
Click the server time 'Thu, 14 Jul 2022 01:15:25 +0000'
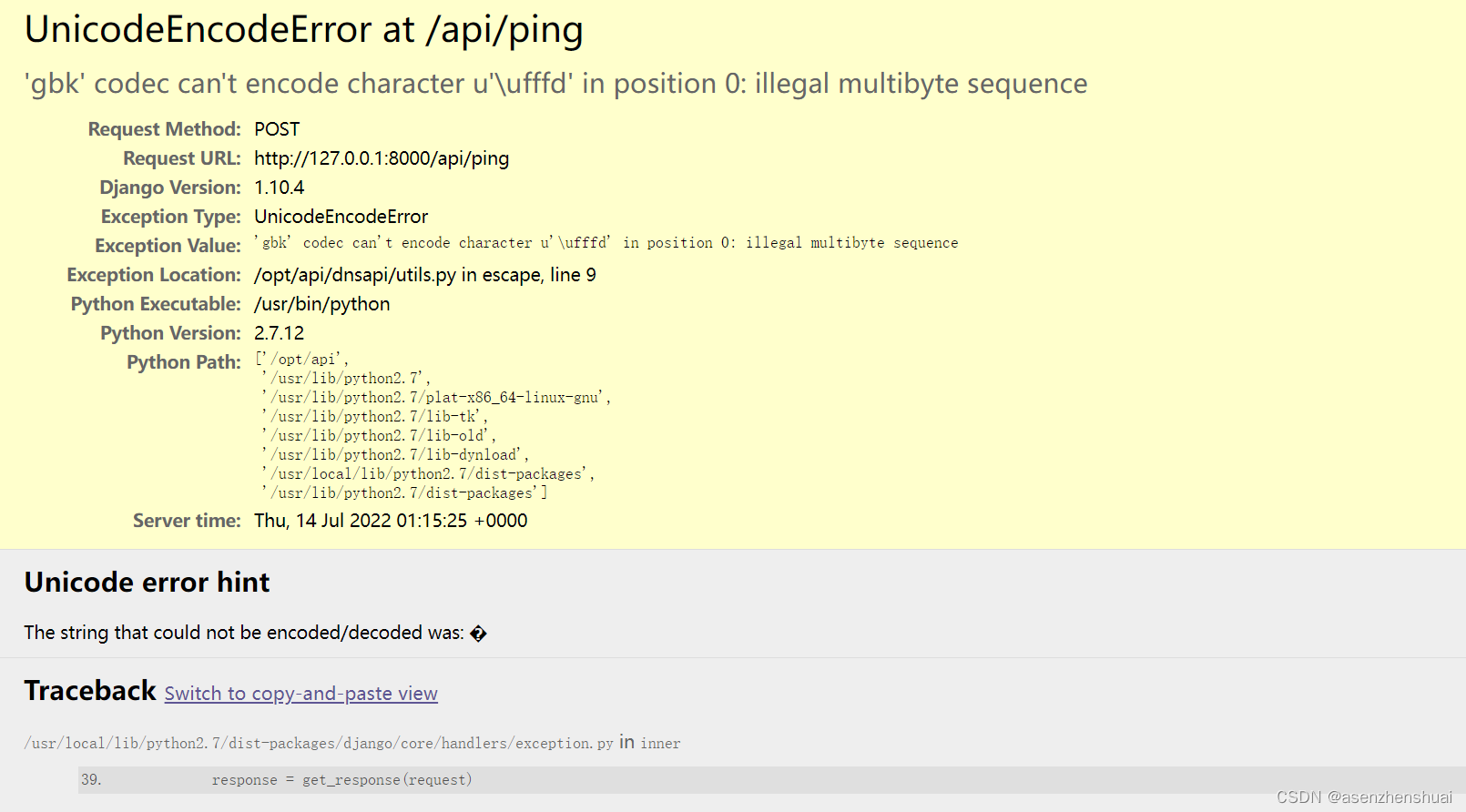coord(391,521)
